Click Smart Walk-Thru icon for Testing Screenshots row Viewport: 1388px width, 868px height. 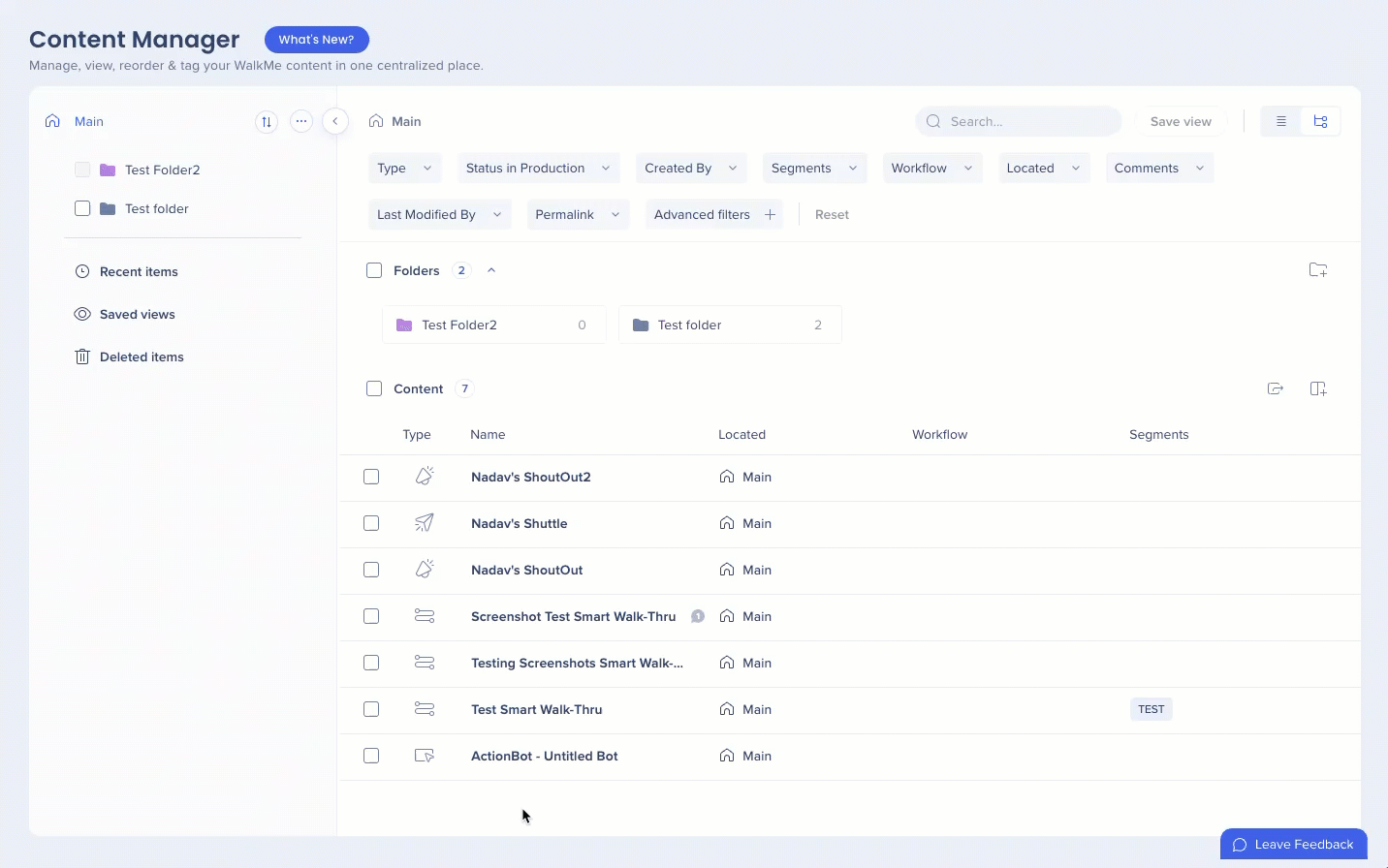[x=425, y=662]
